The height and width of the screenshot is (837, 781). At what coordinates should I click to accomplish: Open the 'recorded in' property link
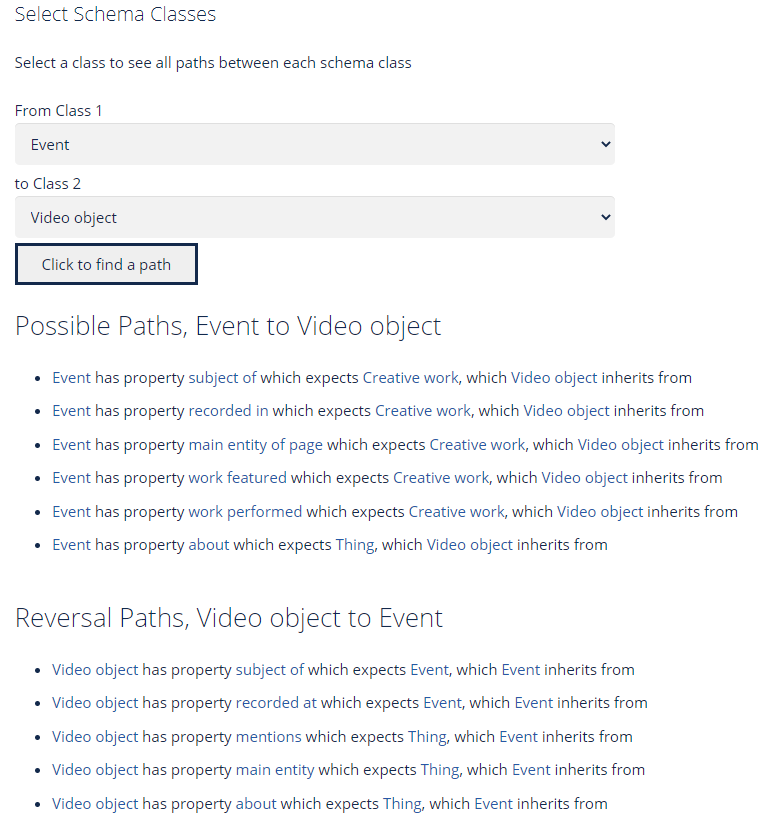pyautogui.click(x=228, y=411)
